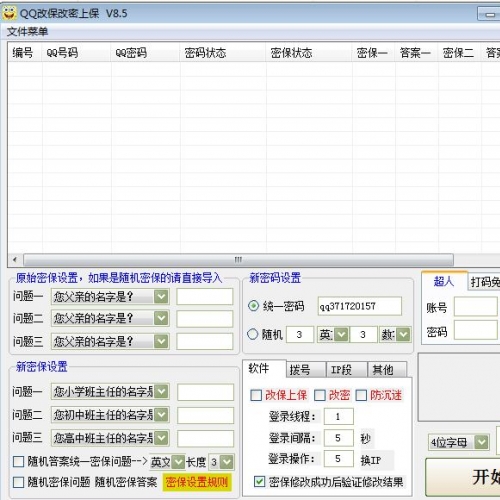Click the 密码 field under 超人
Screen dimensions: 500x500
476,330
